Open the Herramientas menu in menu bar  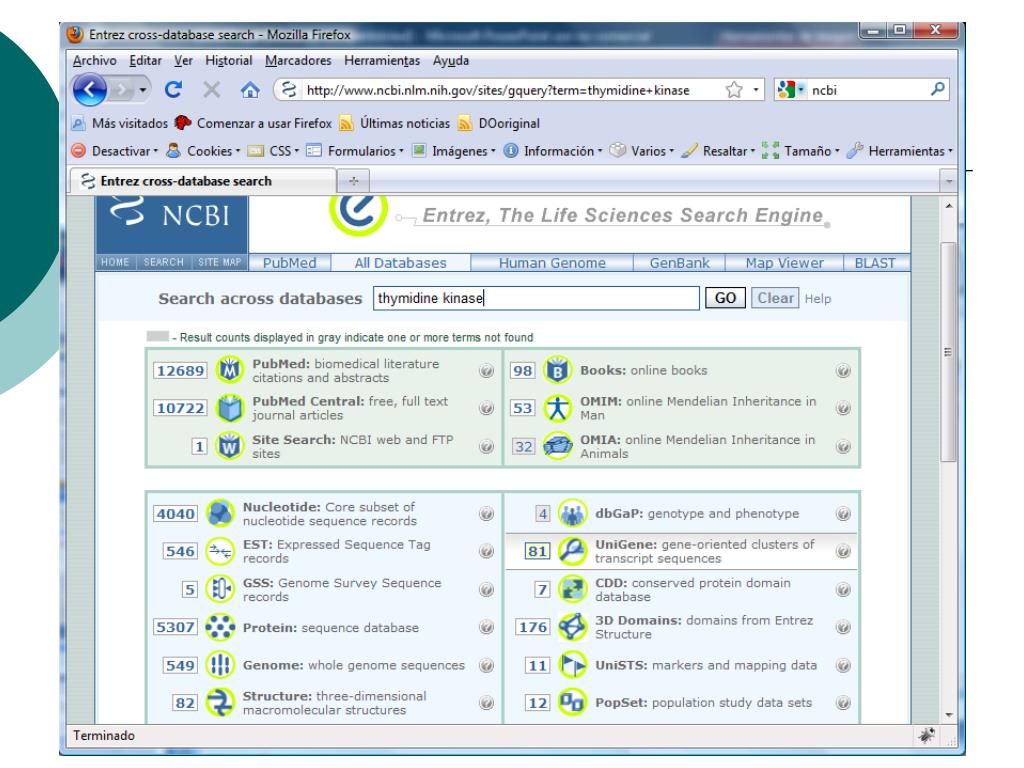[x=382, y=61]
